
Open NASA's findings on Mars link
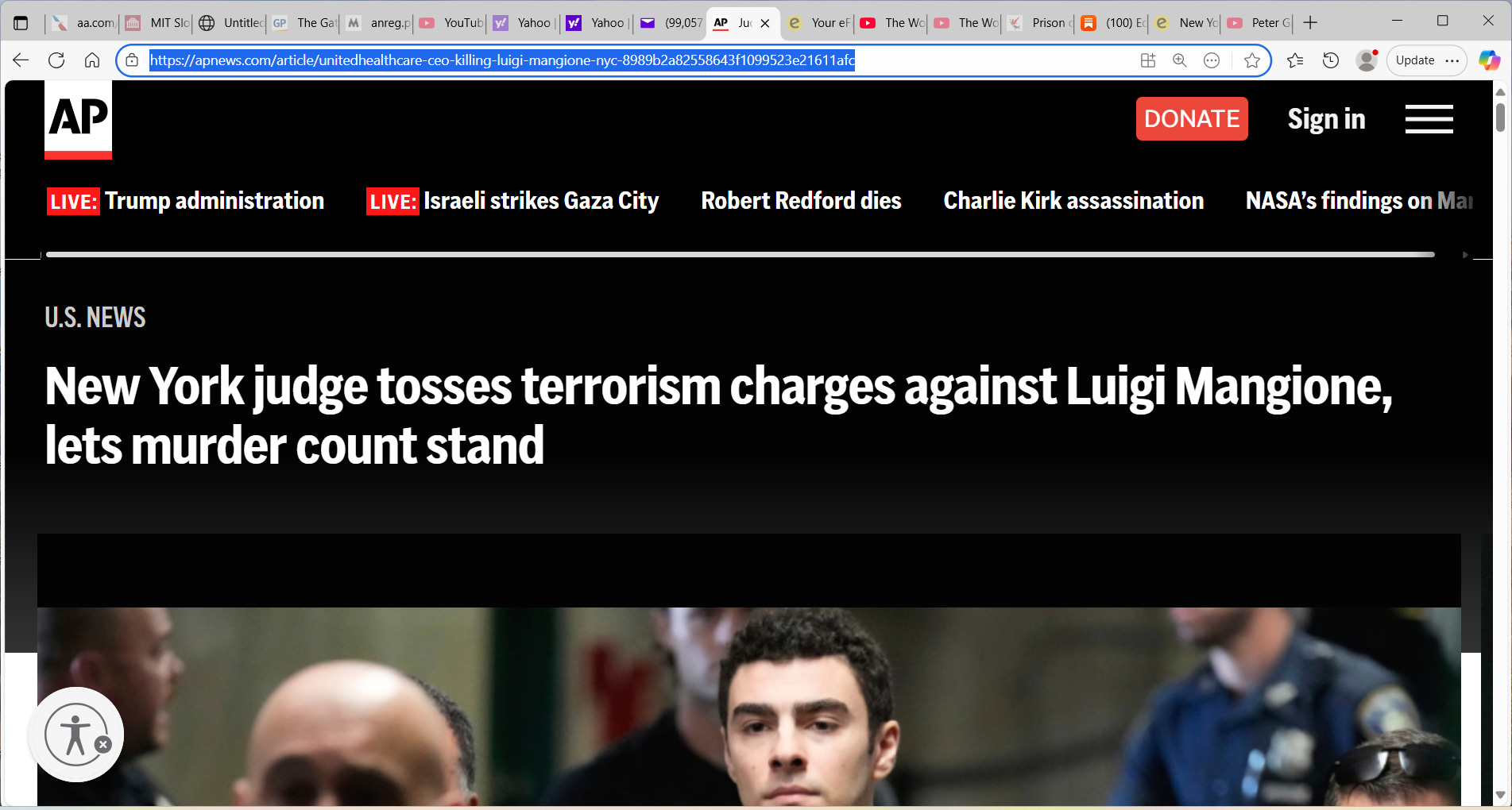click(x=1359, y=201)
